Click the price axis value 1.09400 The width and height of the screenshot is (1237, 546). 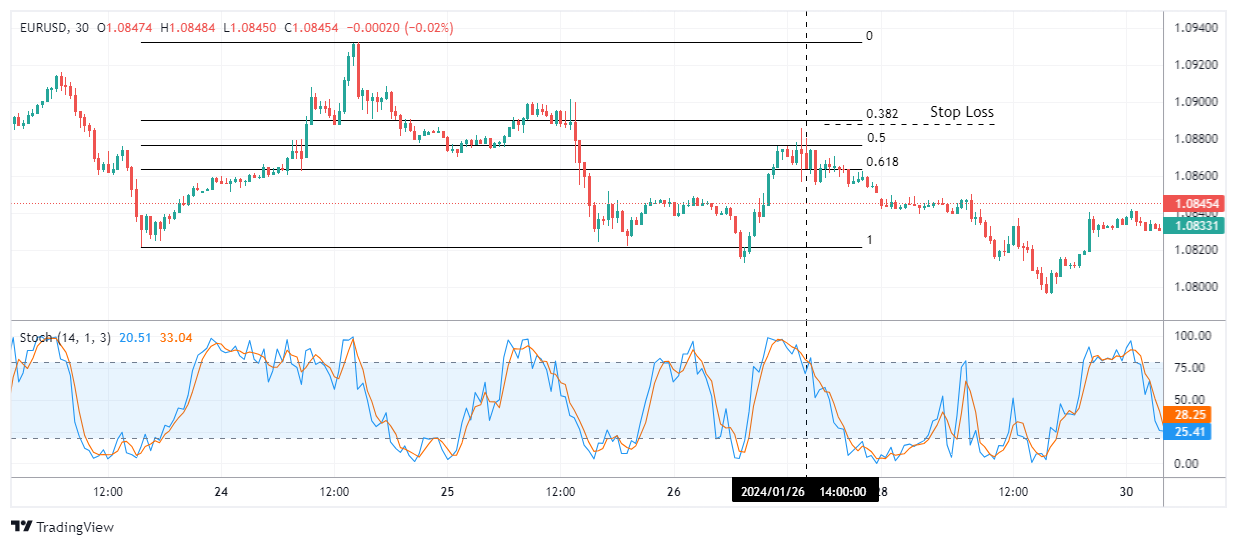[x=1197, y=28]
